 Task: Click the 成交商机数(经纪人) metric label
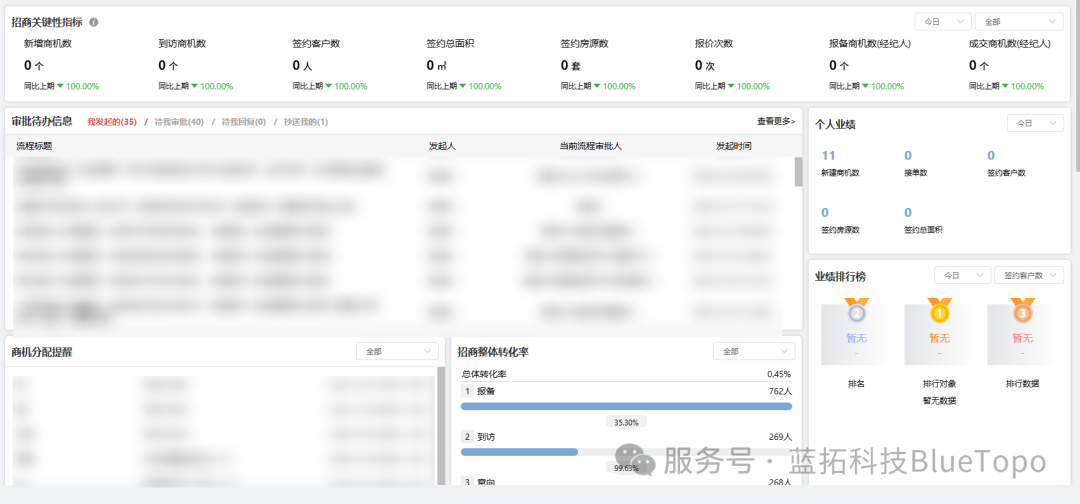click(1010, 43)
